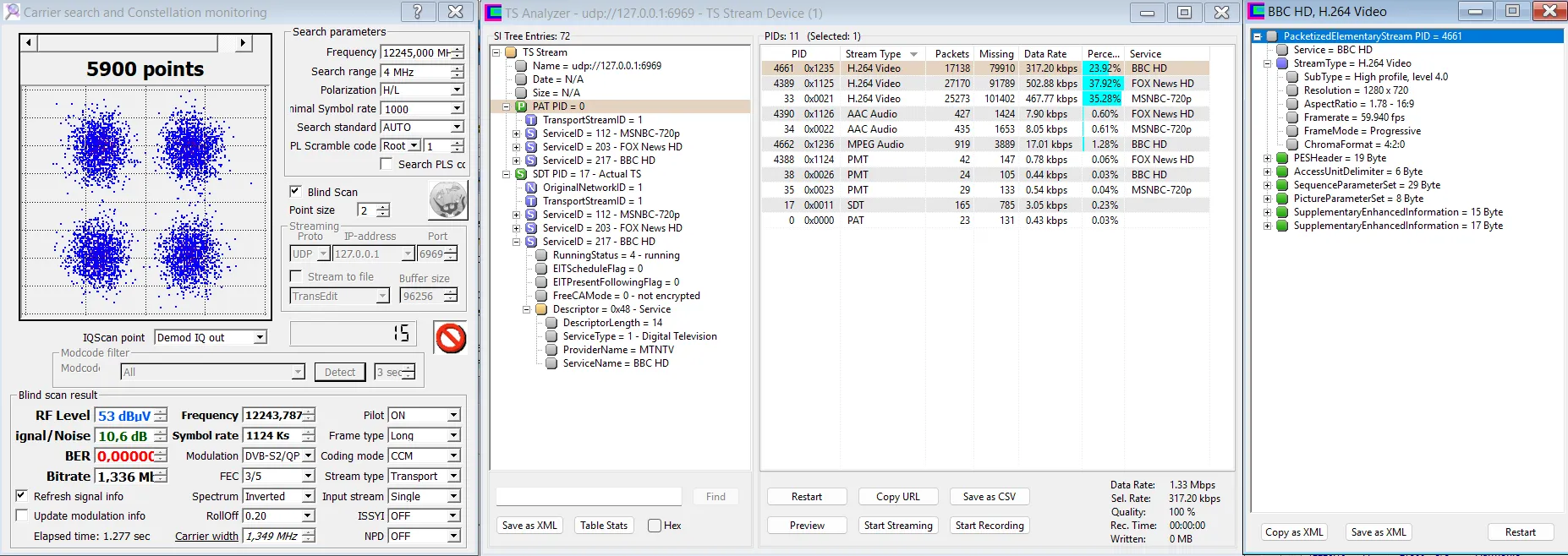Expand ServiceID = 203 FOX News HD under PAT

coord(516,147)
